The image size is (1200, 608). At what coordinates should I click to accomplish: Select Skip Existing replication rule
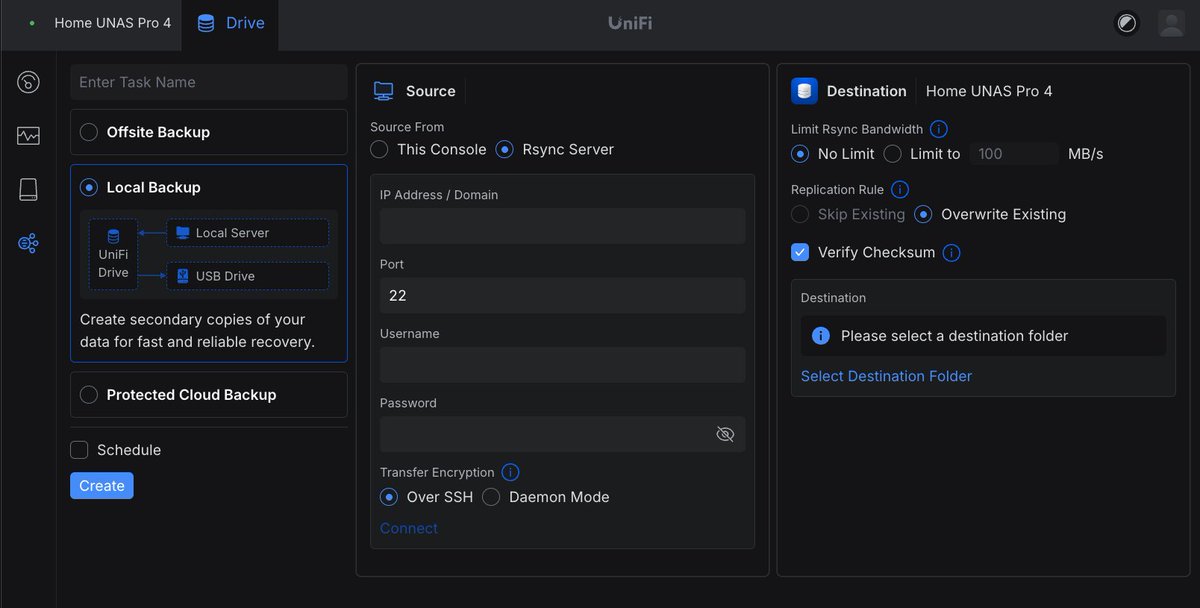800,214
